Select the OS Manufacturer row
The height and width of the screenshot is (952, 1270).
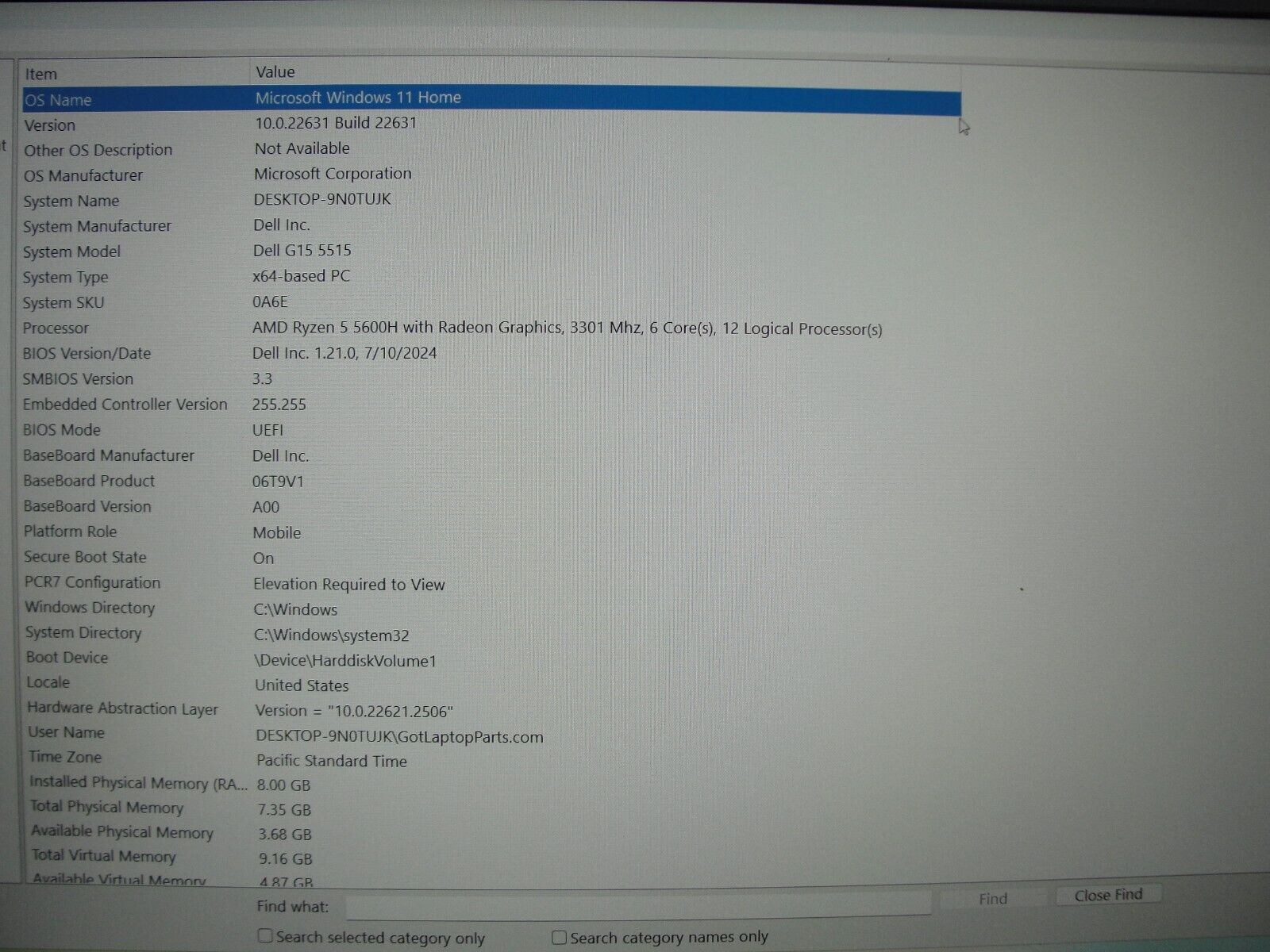(x=492, y=175)
